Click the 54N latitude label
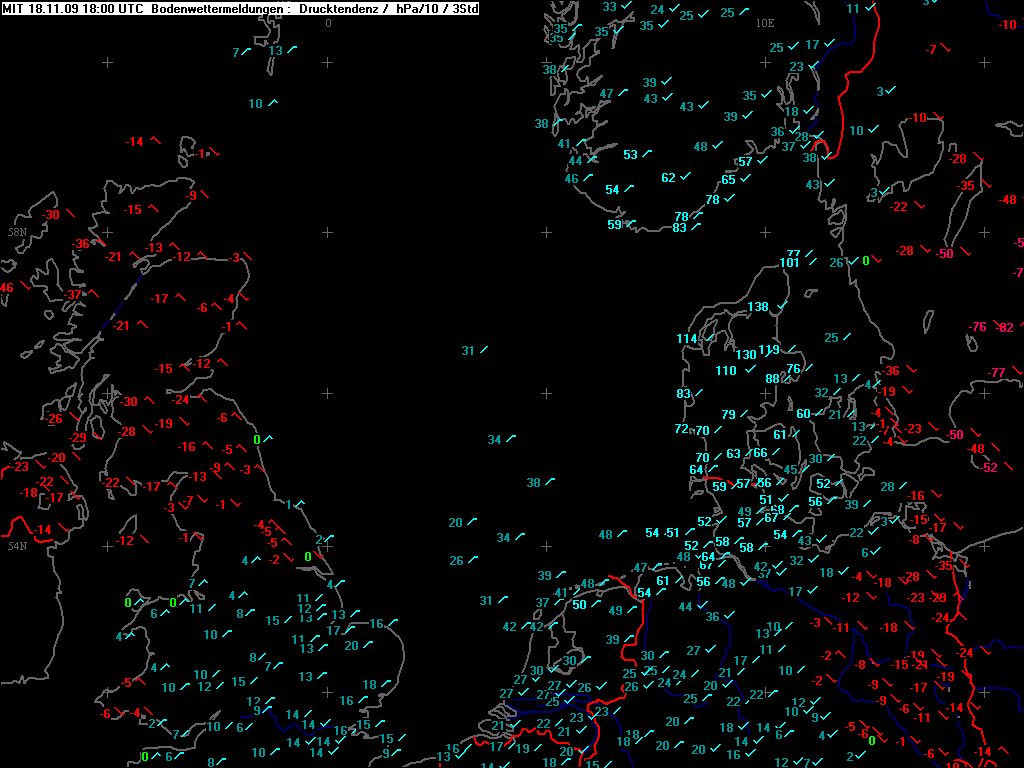Image resolution: width=1024 pixels, height=768 pixels. [18, 546]
